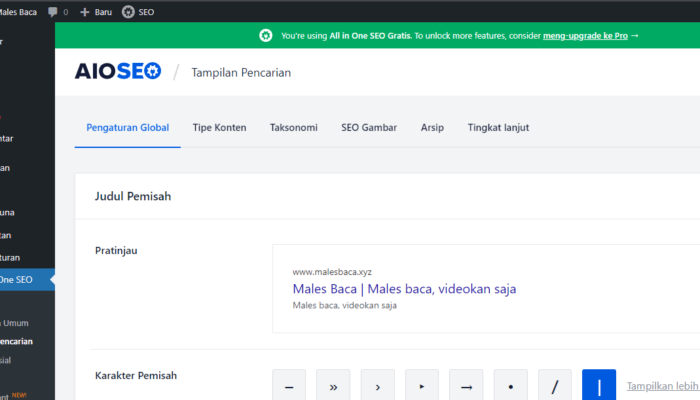Click the plus Baru new item button
This screenshot has height=400, width=700.
(x=96, y=12)
